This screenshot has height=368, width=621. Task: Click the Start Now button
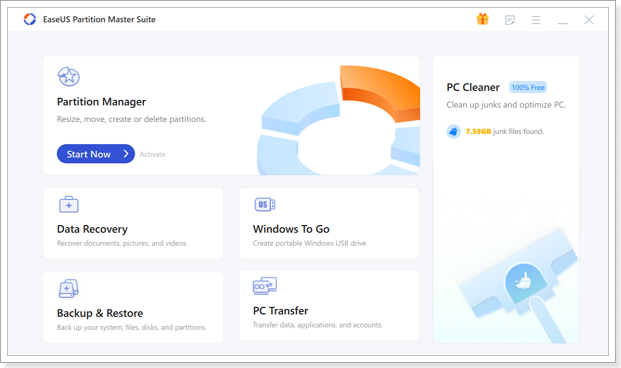coord(96,154)
